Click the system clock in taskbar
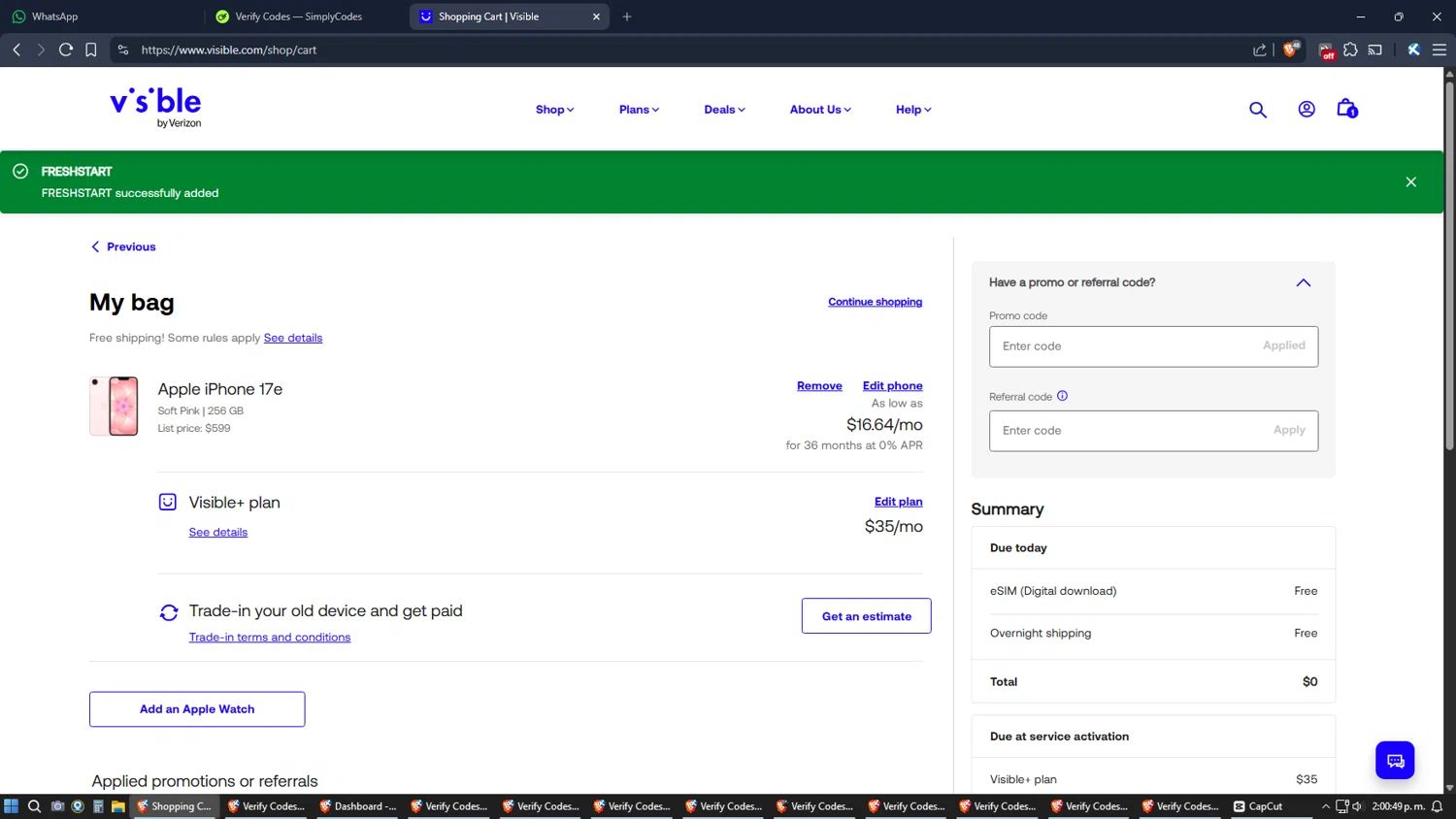Image resolution: width=1456 pixels, height=819 pixels. (x=1398, y=806)
